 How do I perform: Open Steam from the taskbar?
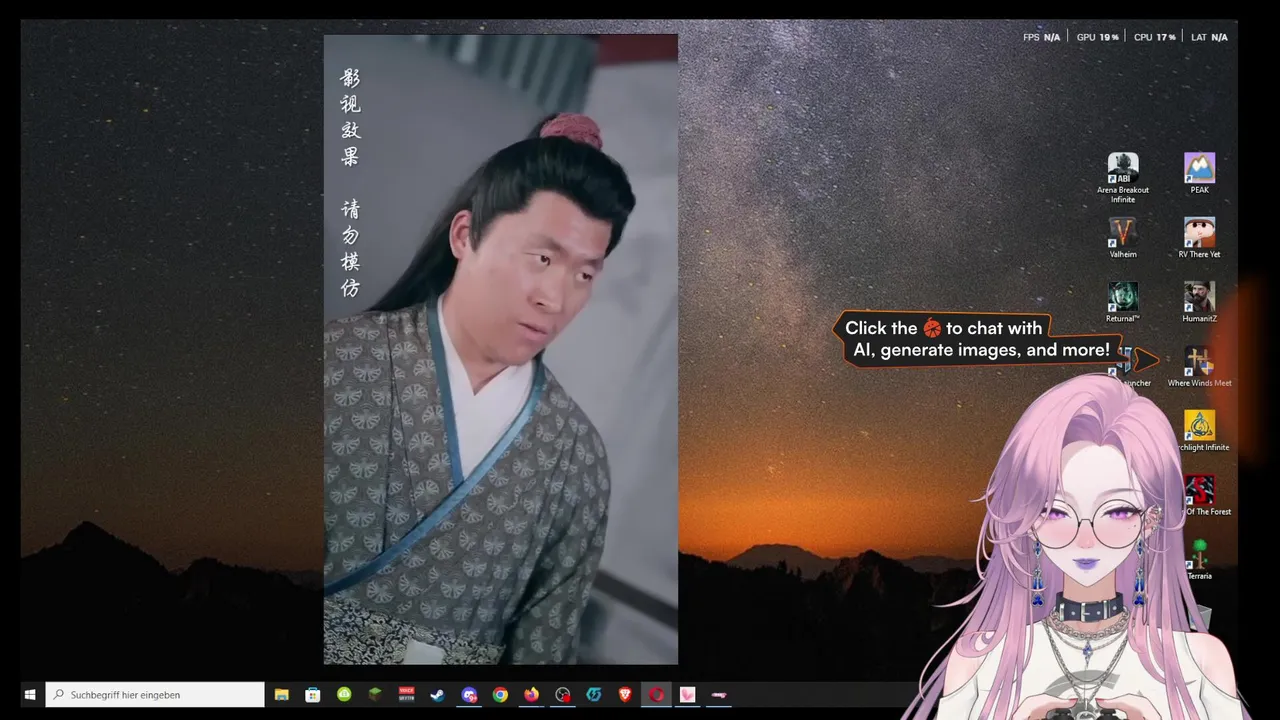[x=437, y=695]
